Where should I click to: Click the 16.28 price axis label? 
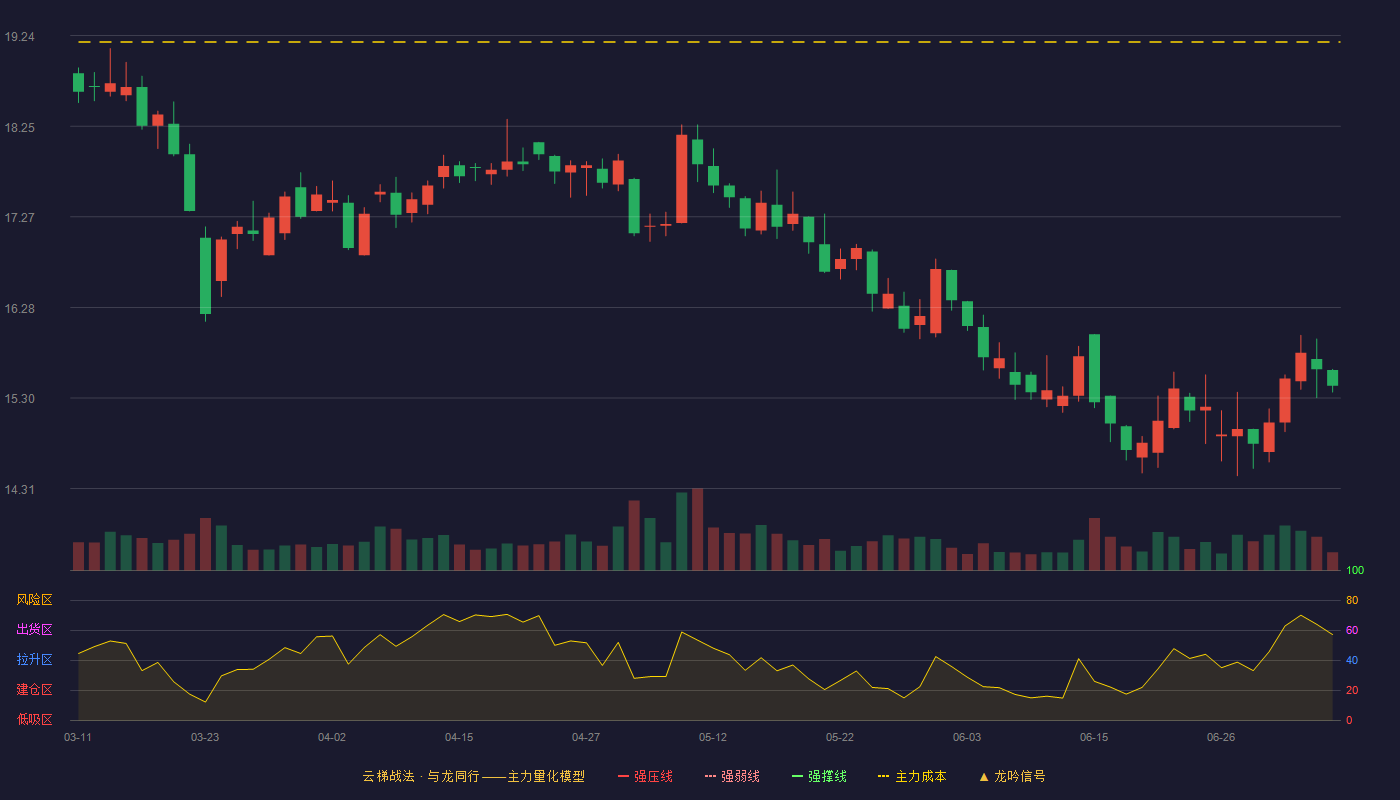click(19, 309)
